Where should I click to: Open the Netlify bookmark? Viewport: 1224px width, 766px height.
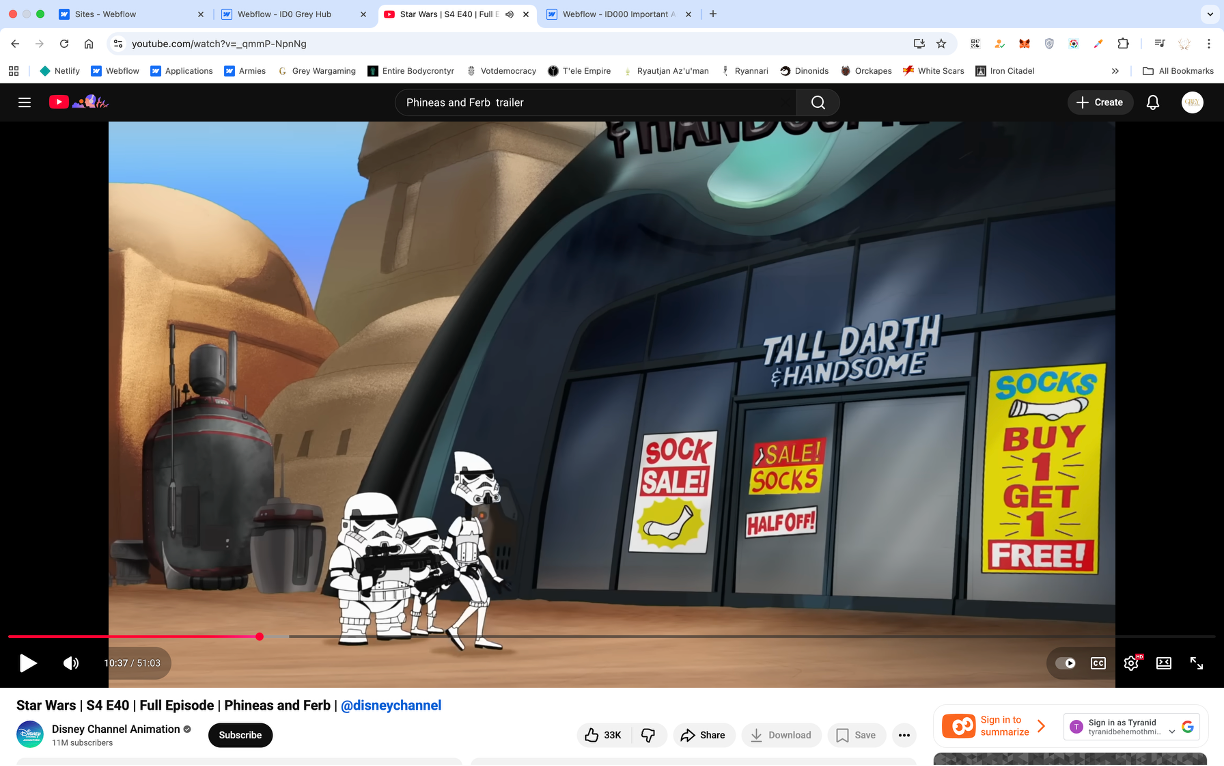click(60, 71)
